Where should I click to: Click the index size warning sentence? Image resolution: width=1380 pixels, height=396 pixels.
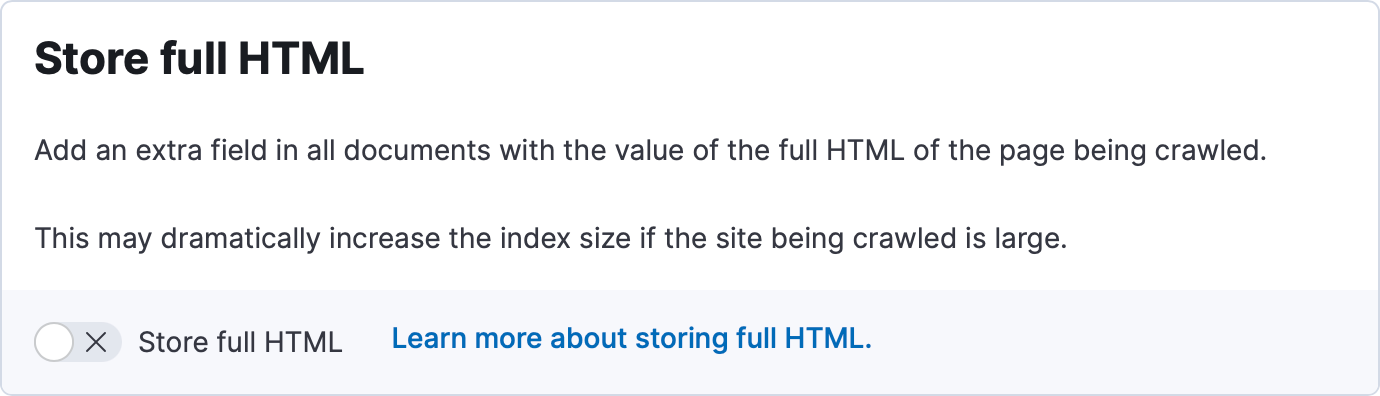pos(552,240)
